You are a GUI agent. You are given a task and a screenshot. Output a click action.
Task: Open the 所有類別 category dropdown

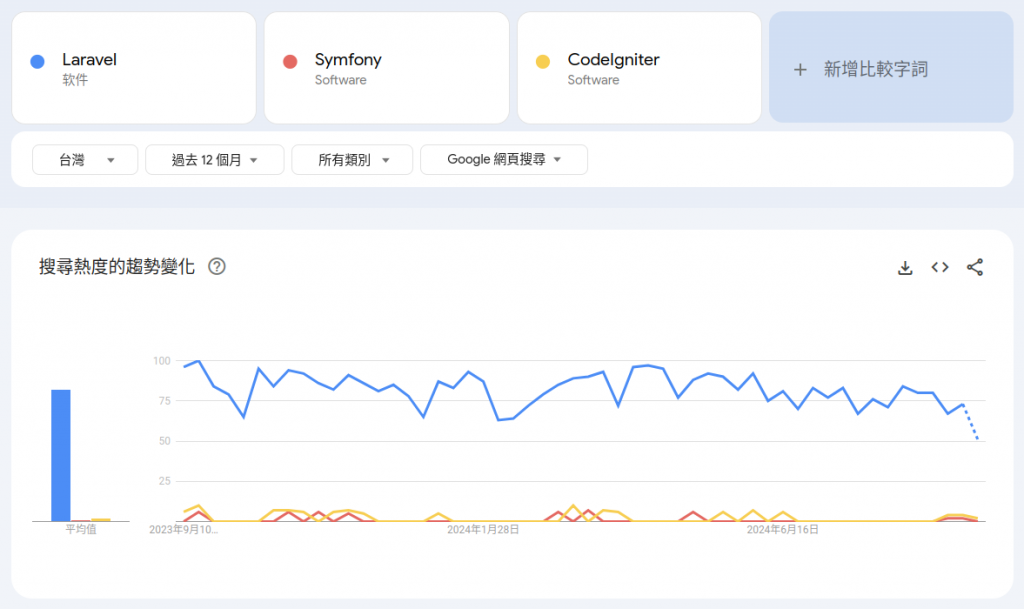click(x=352, y=159)
